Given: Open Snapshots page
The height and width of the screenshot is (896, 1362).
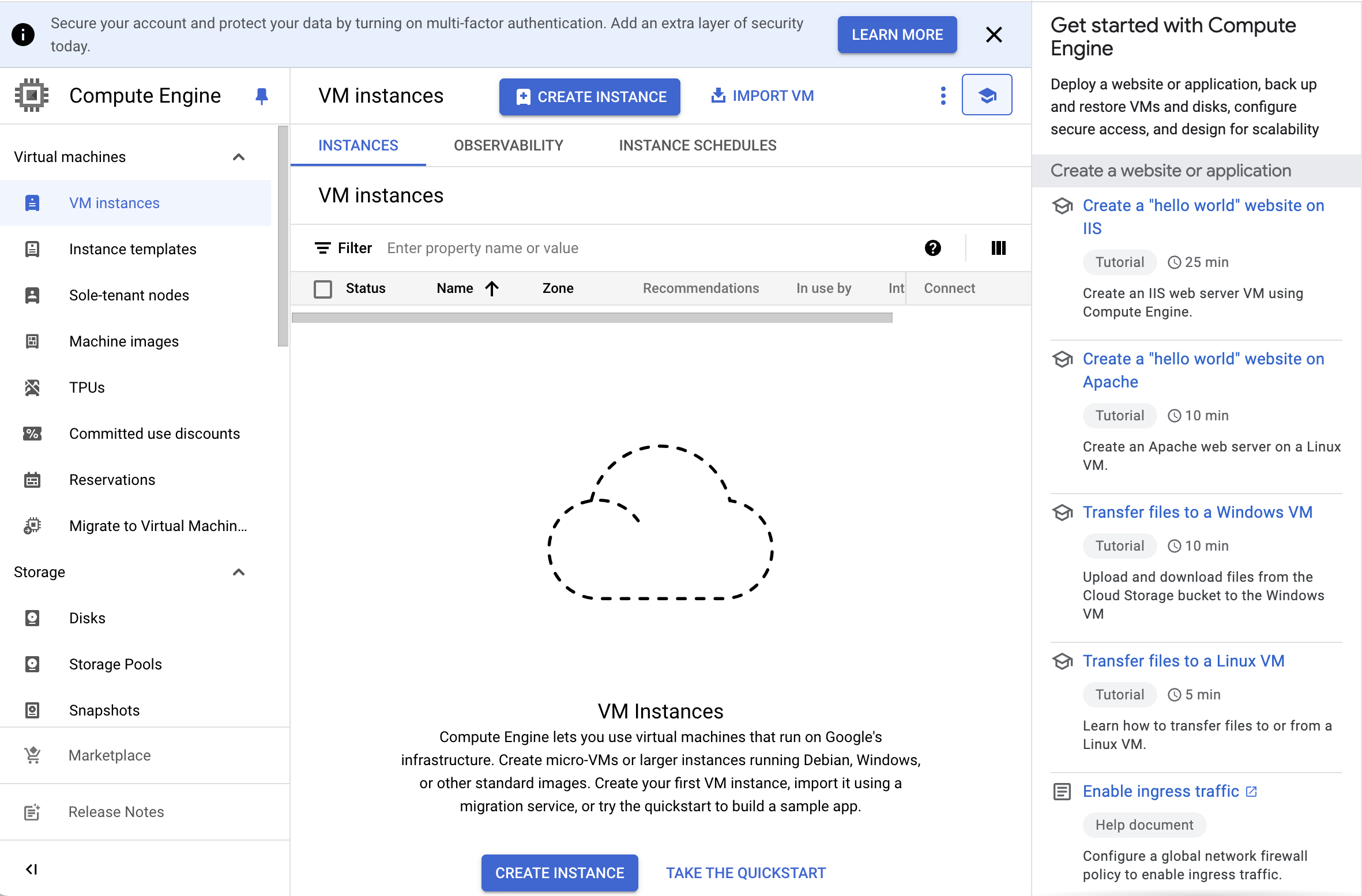Looking at the screenshot, I should click(x=136, y=709).
